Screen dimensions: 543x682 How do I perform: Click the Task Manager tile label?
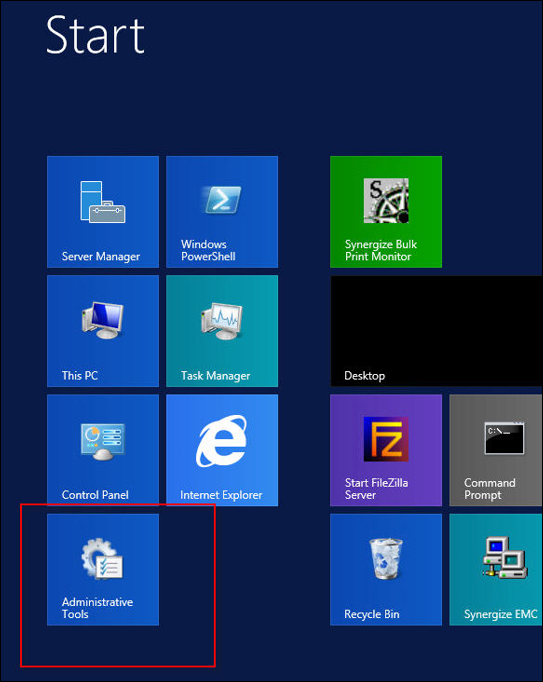(216, 376)
